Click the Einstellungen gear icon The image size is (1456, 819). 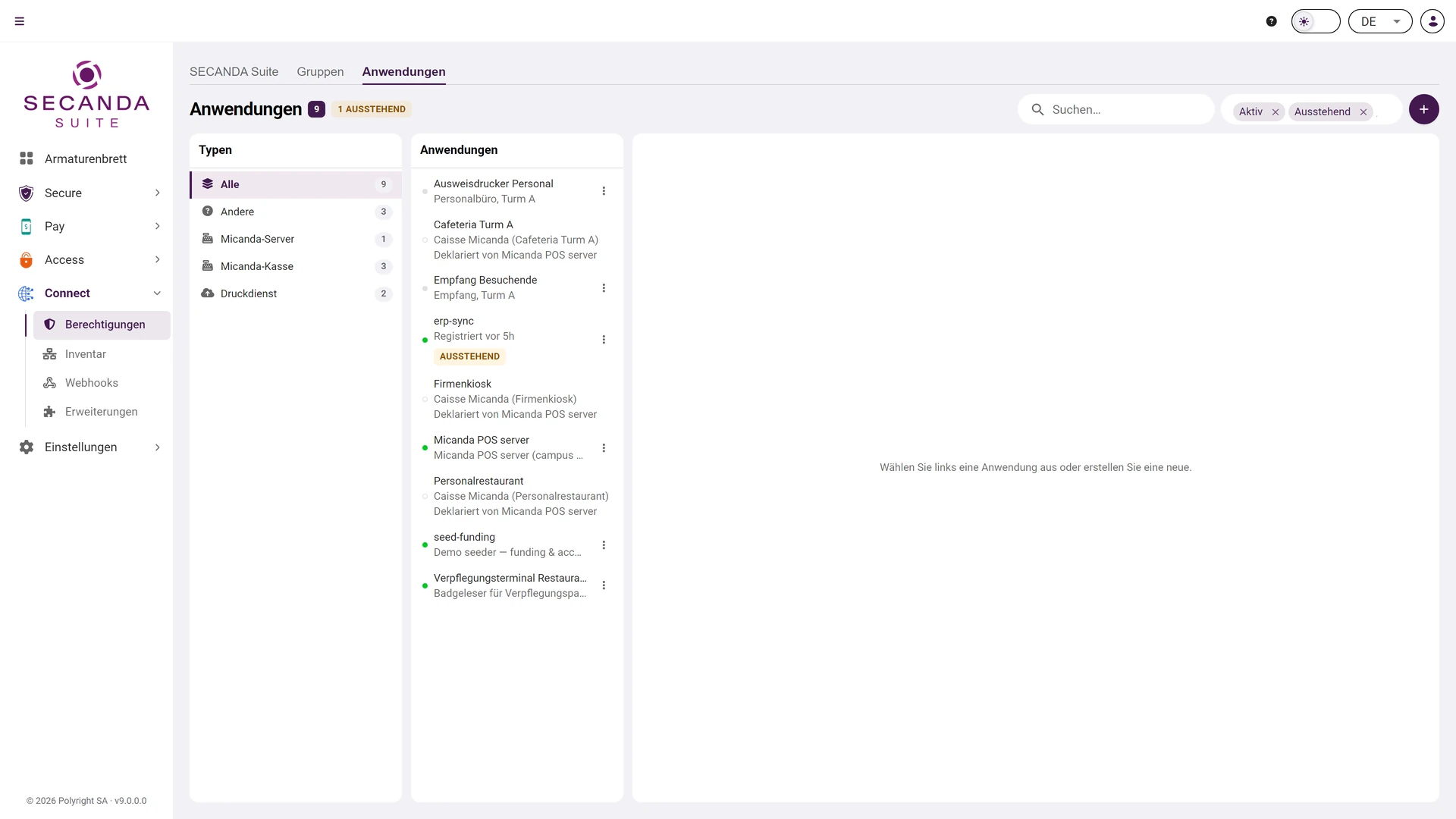click(27, 447)
